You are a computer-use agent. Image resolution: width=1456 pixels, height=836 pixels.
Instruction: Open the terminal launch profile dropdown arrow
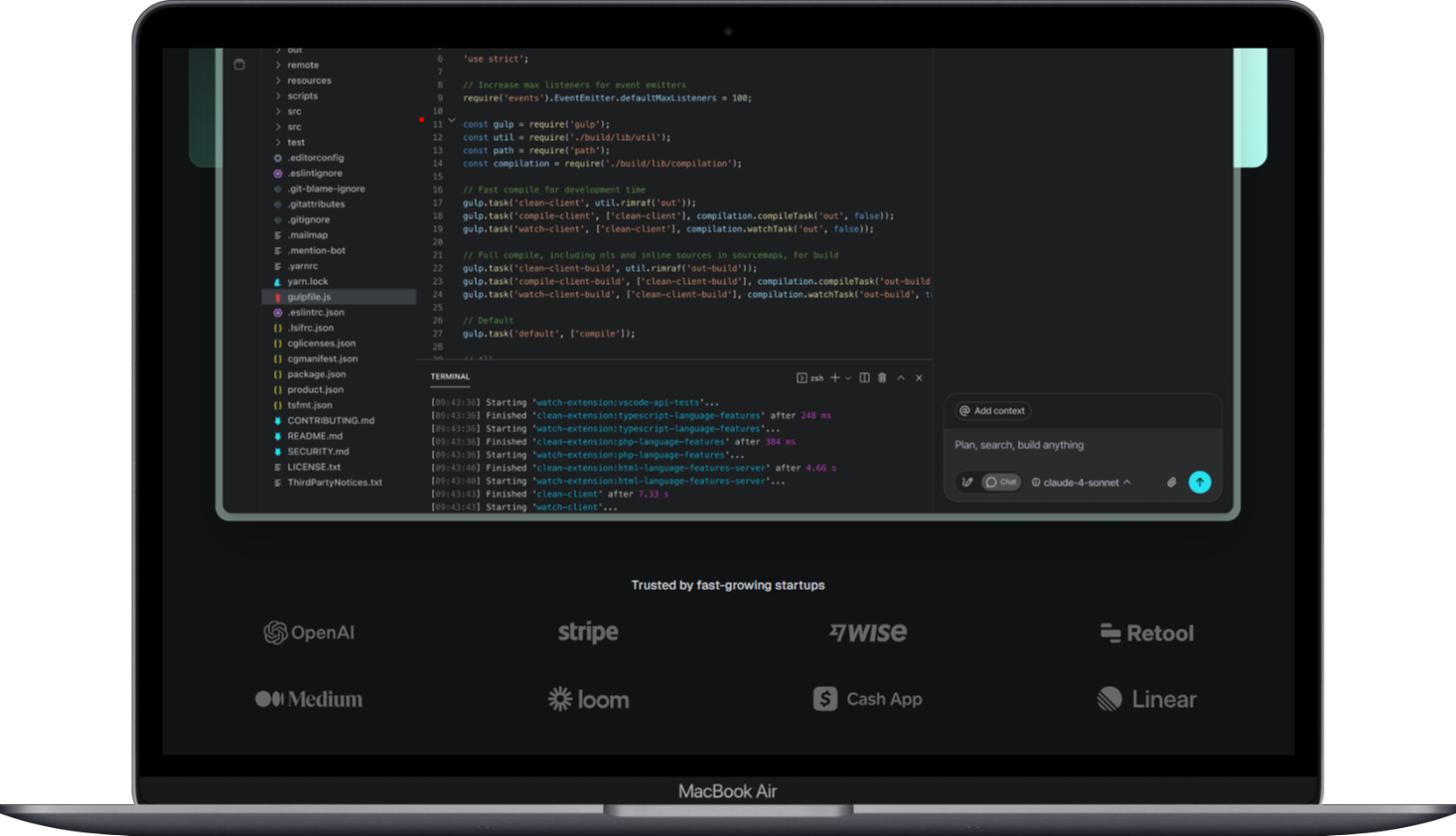coord(848,378)
